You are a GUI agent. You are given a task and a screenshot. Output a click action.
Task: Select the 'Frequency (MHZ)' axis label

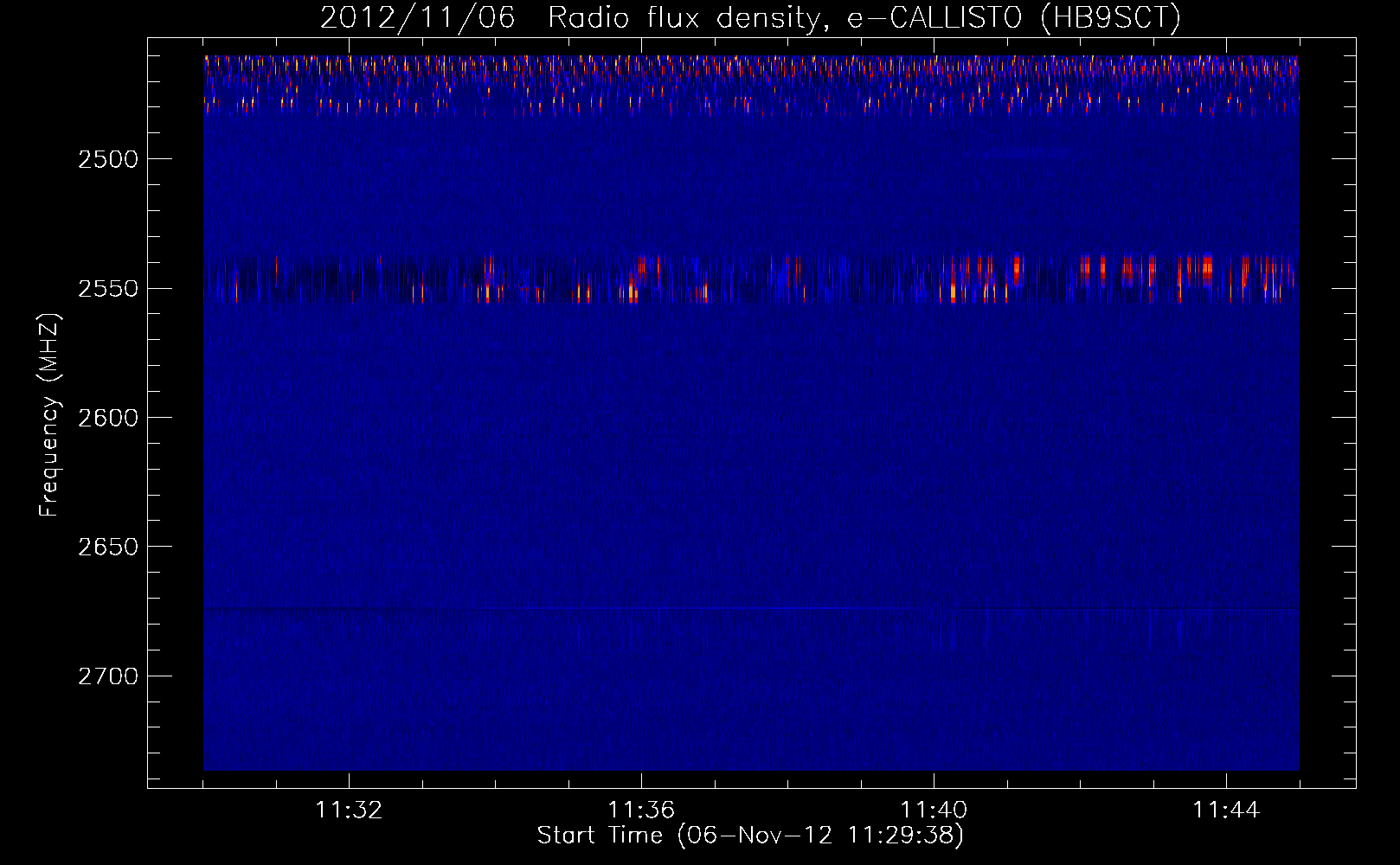click(x=49, y=416)
